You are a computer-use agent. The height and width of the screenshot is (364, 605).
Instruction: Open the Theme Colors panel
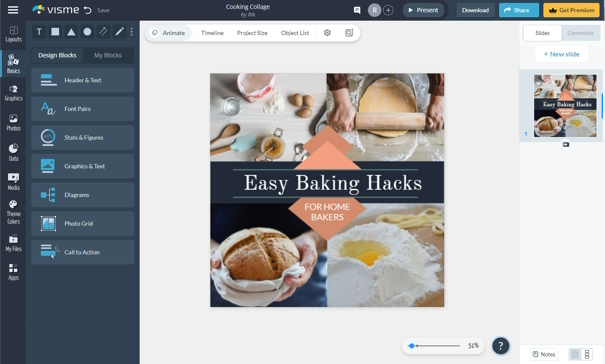pos(14,212)
